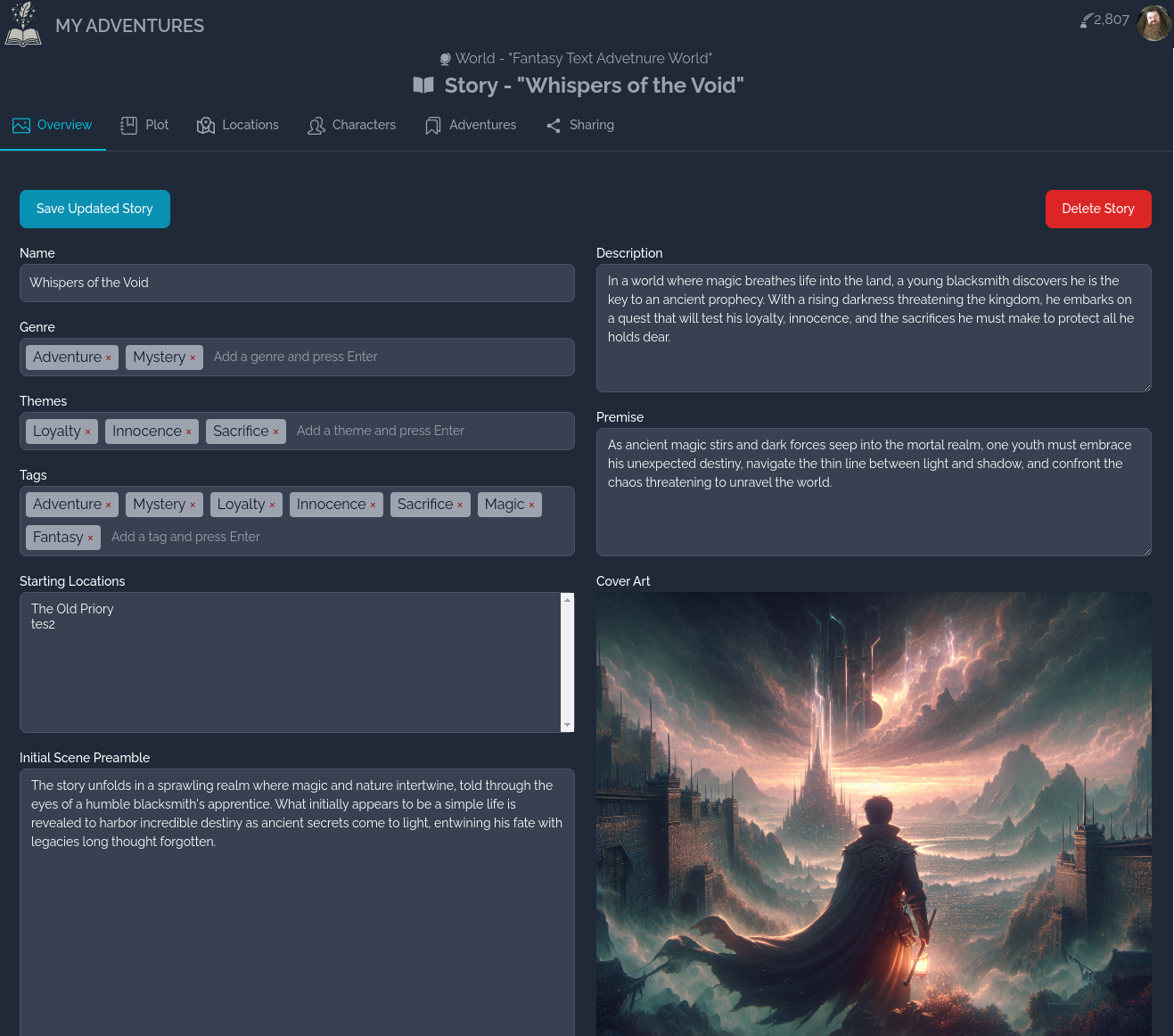Screen dimensions: 1174x1036
Task: Click the Premise resize handle corner
Action: click(x=1146, y=551)
